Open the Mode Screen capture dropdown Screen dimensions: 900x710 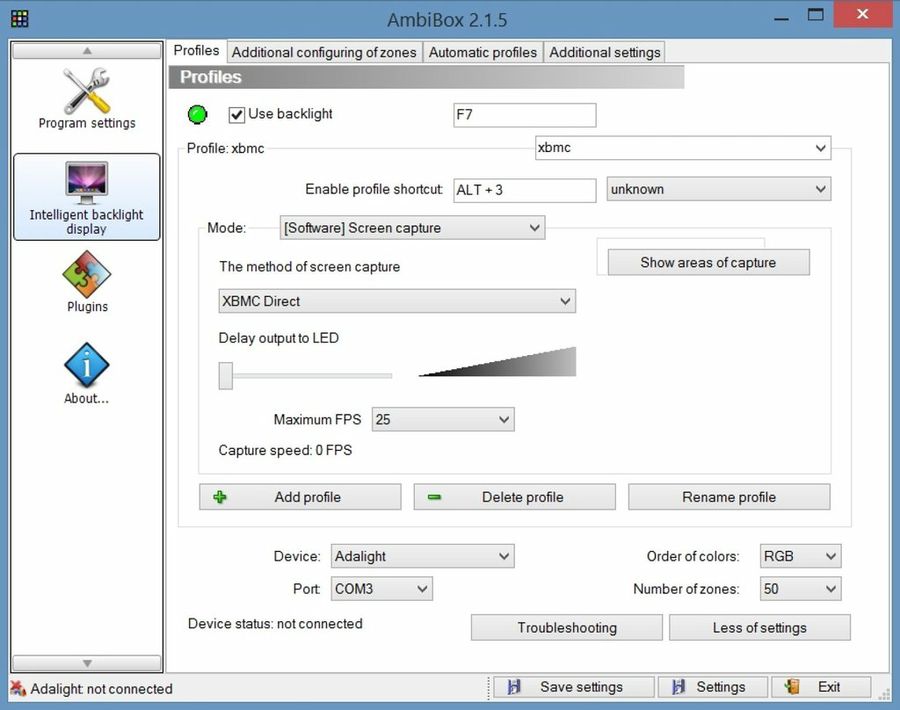(x=412, y=228)
